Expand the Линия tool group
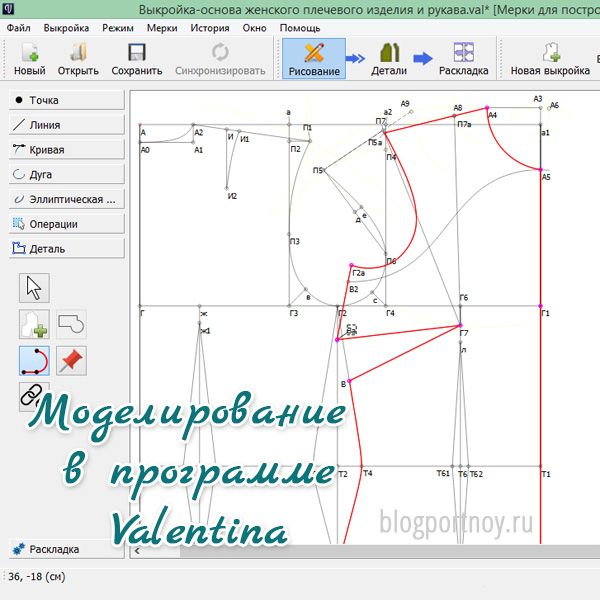Image resolution: width=600 pixels, height=600 pixels. (67, 125)
